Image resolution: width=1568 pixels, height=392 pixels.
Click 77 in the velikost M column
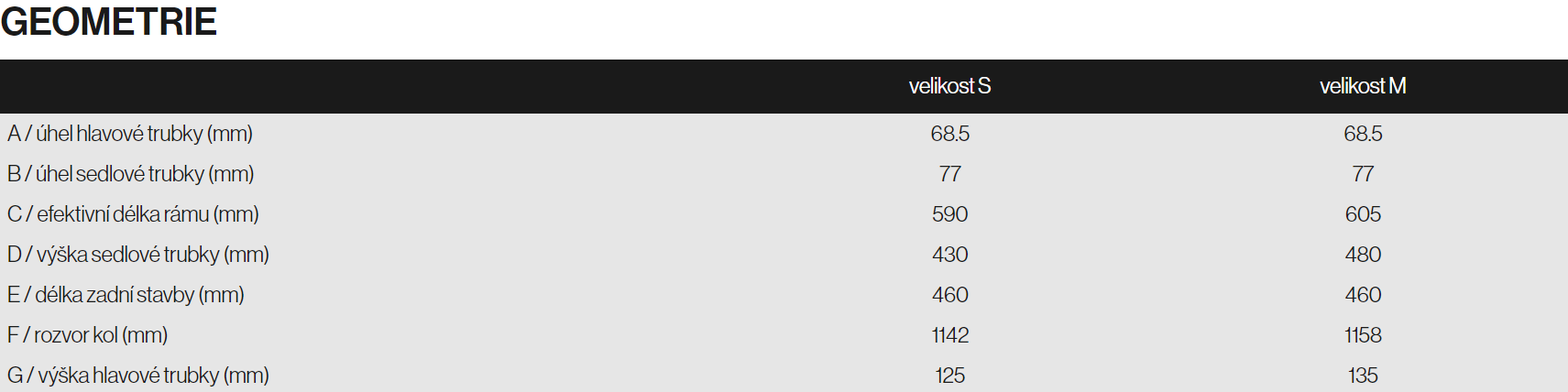point(1363,174)
